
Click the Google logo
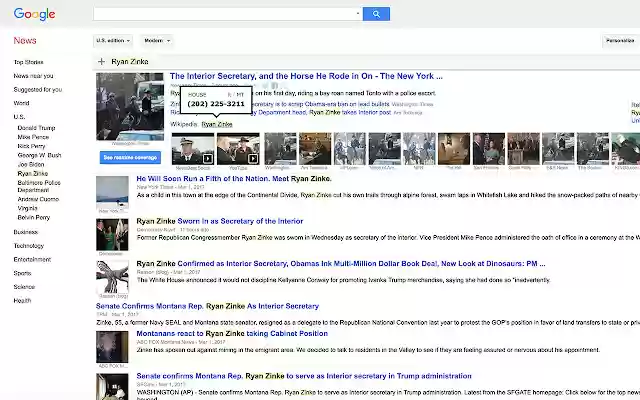click(x=34, y=14)
